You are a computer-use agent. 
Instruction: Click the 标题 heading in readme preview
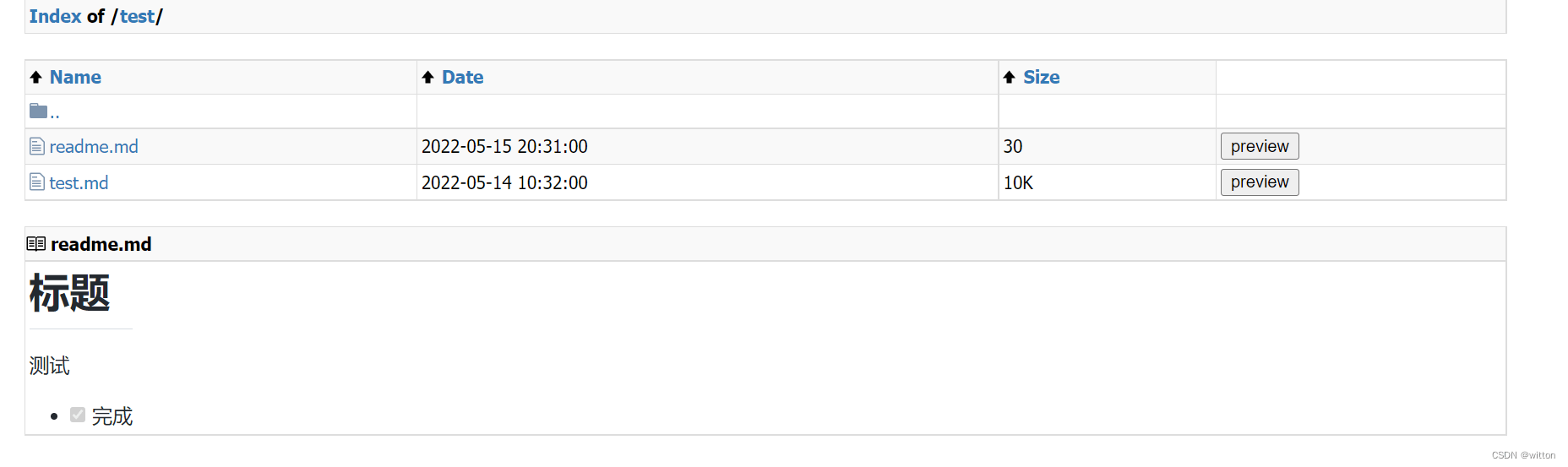(x=70, y=293)
